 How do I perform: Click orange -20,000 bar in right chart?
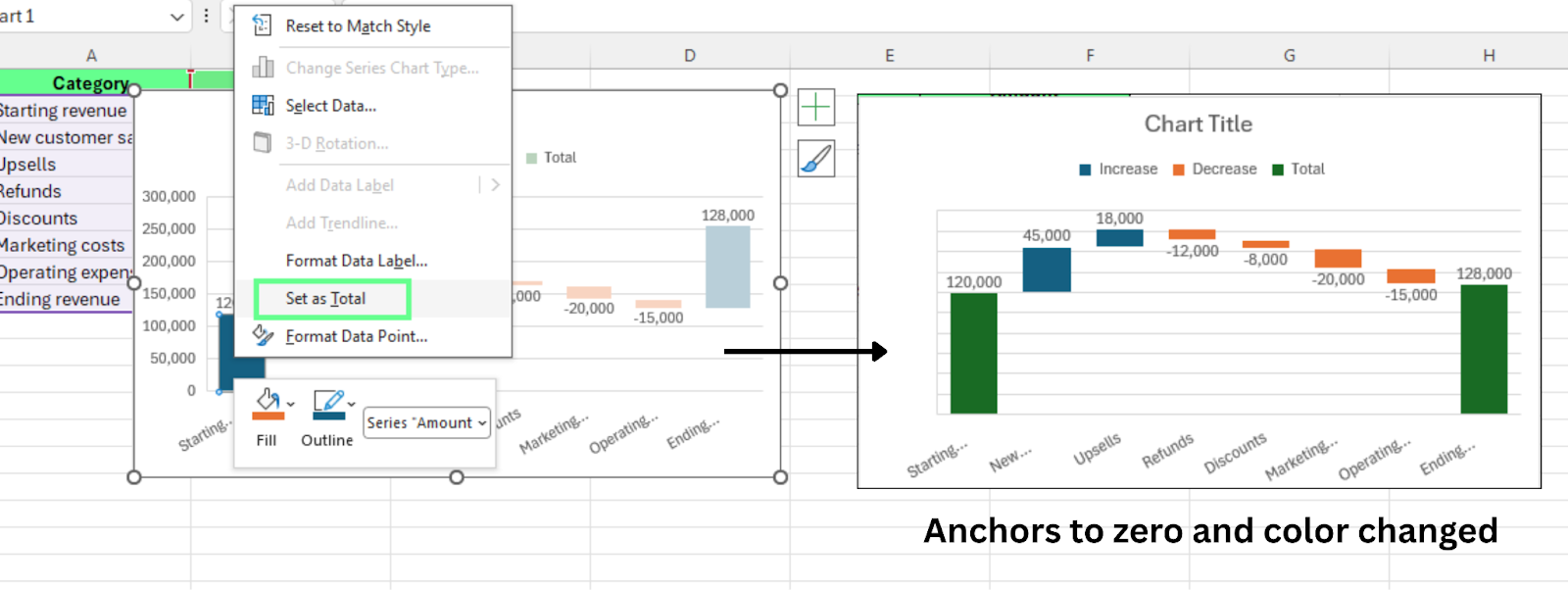(x=1338, y=259)
